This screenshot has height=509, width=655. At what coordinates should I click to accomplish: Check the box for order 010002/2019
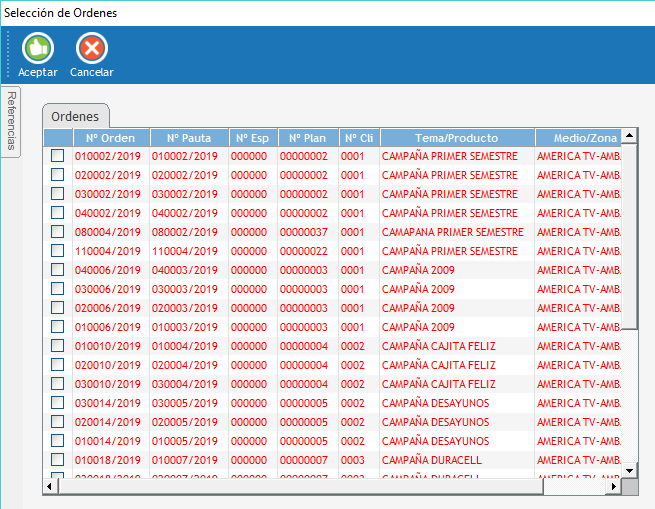(x=57, y=156)
